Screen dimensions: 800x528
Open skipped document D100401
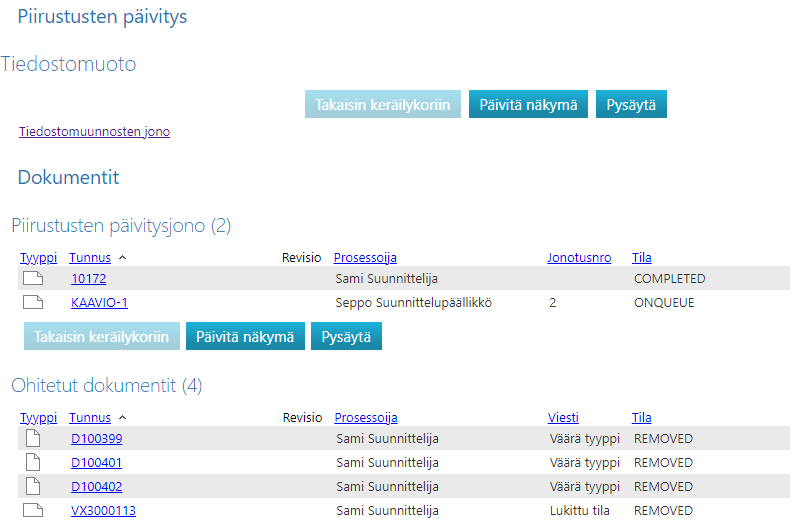click(x=96, y=463)
